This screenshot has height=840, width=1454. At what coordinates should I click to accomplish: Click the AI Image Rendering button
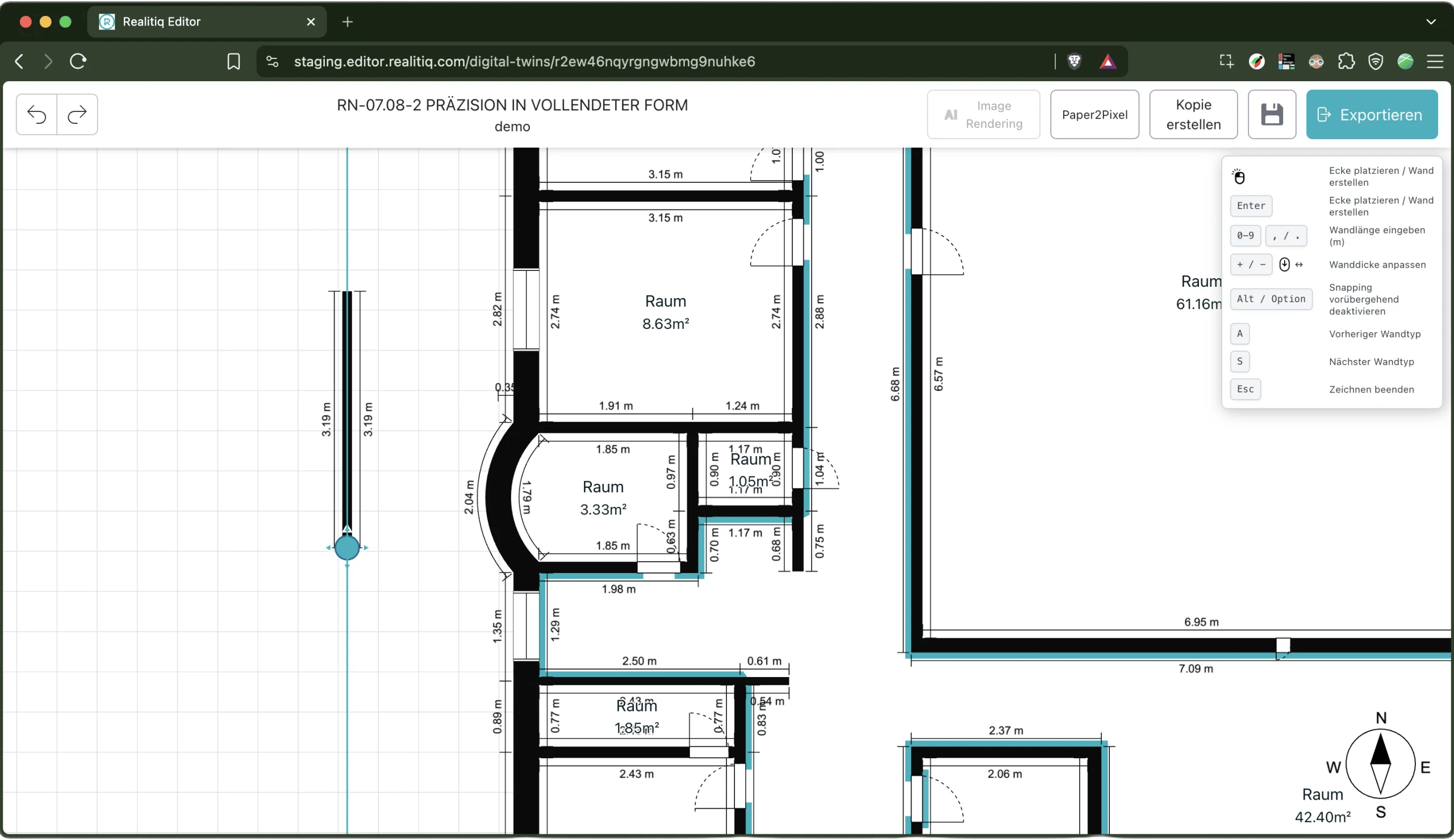(x=983, y=114)
